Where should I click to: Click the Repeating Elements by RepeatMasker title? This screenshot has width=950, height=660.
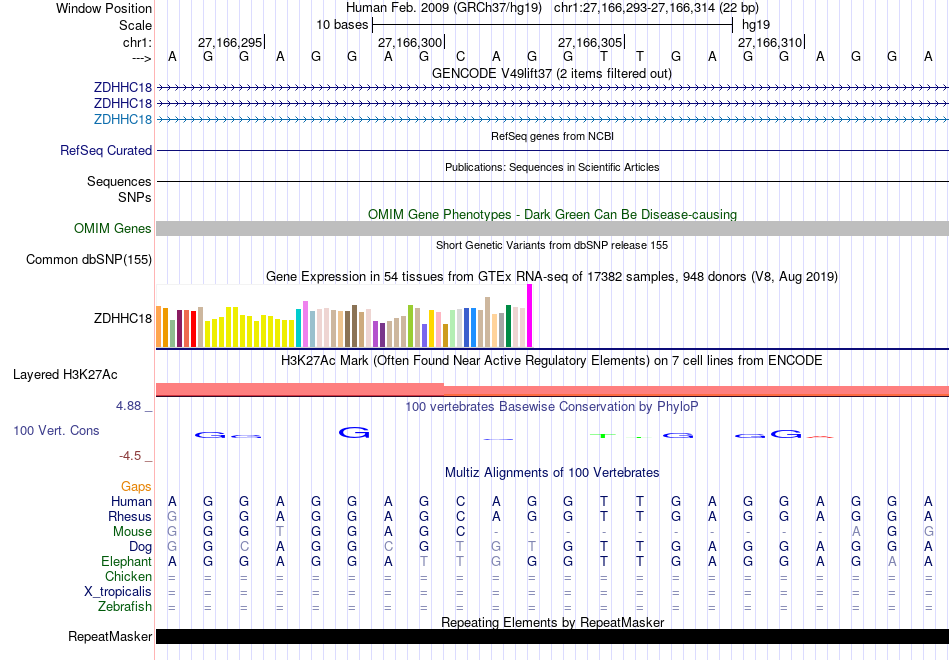[552, 622]
